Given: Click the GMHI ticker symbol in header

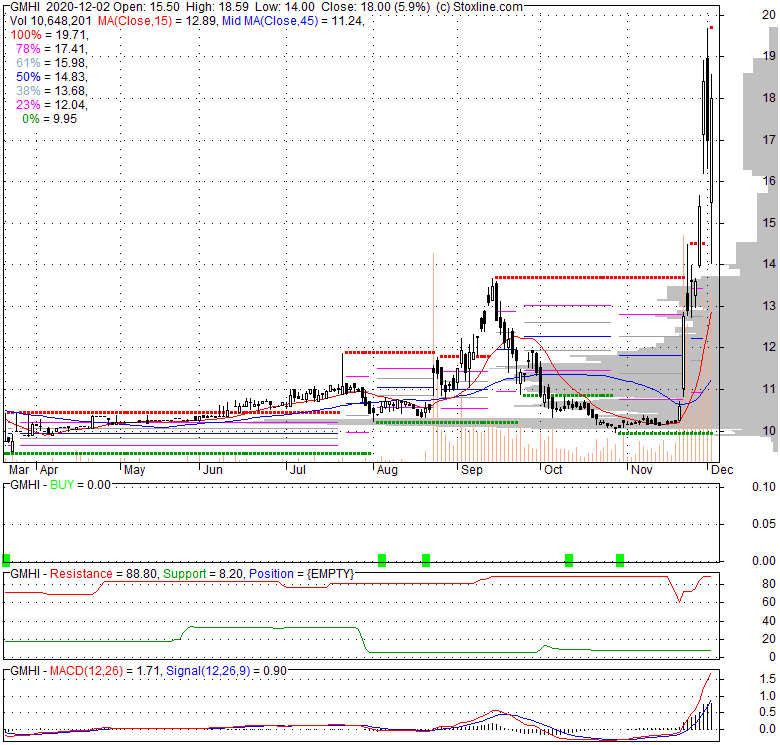Looking at the screenshot, I should (25, 7).
